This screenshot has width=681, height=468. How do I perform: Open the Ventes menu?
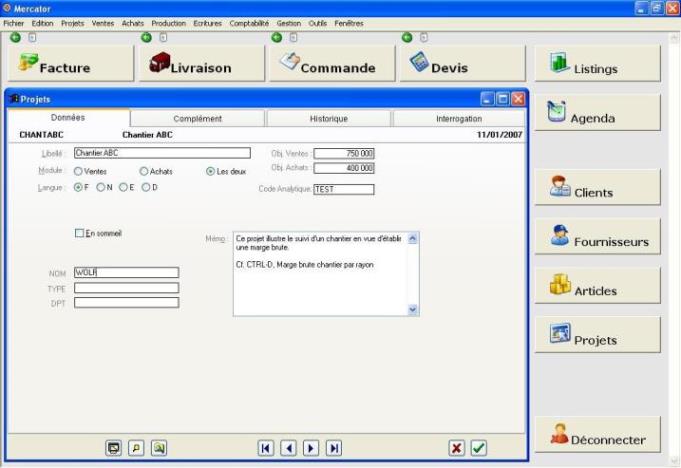coord(103,23)
